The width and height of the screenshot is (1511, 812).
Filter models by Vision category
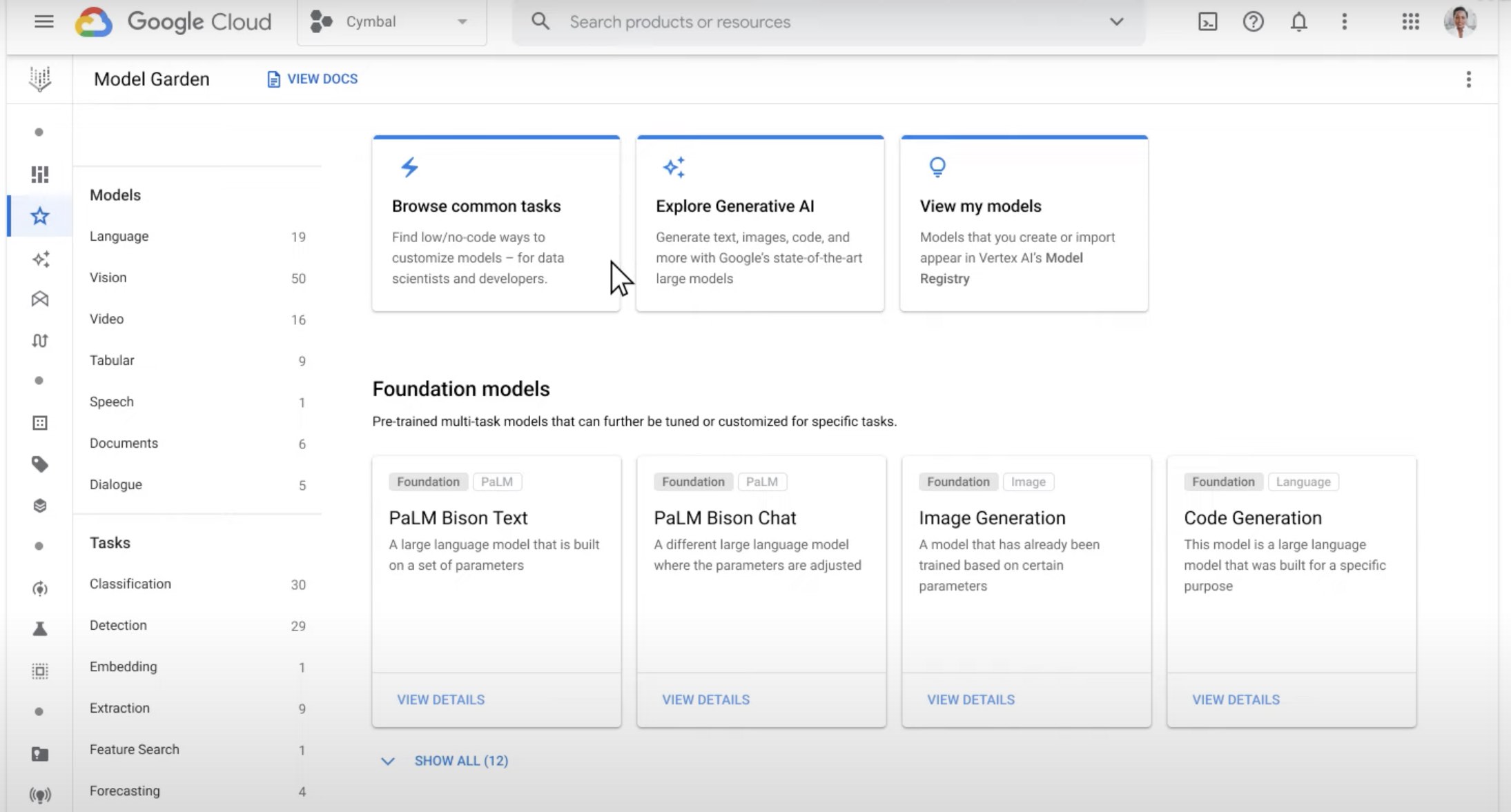(108, 277)
